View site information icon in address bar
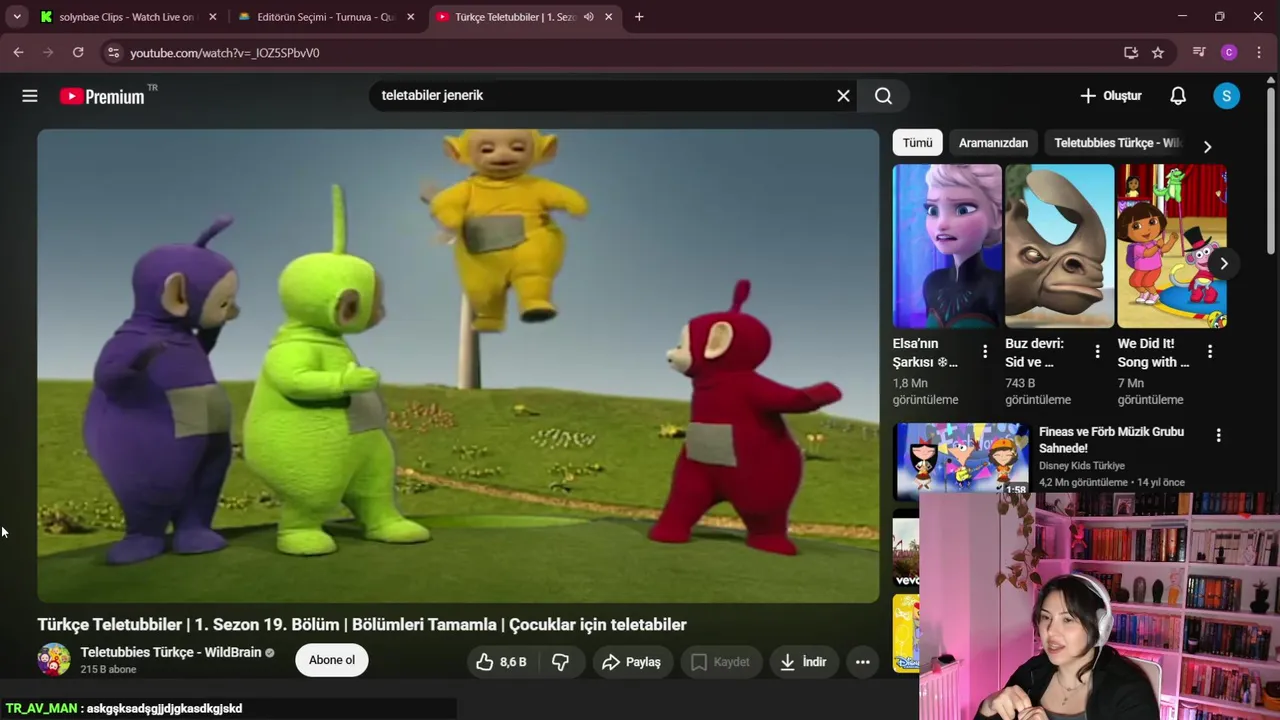1280x720 pixels. click(113, 53)
